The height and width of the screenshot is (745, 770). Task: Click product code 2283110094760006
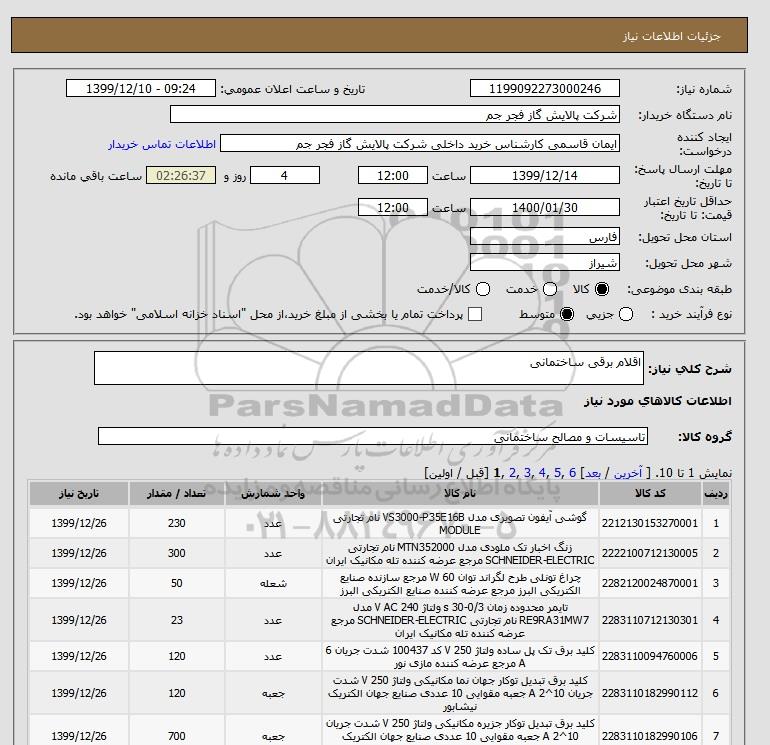pyautogui.click(x=650, y=656)
